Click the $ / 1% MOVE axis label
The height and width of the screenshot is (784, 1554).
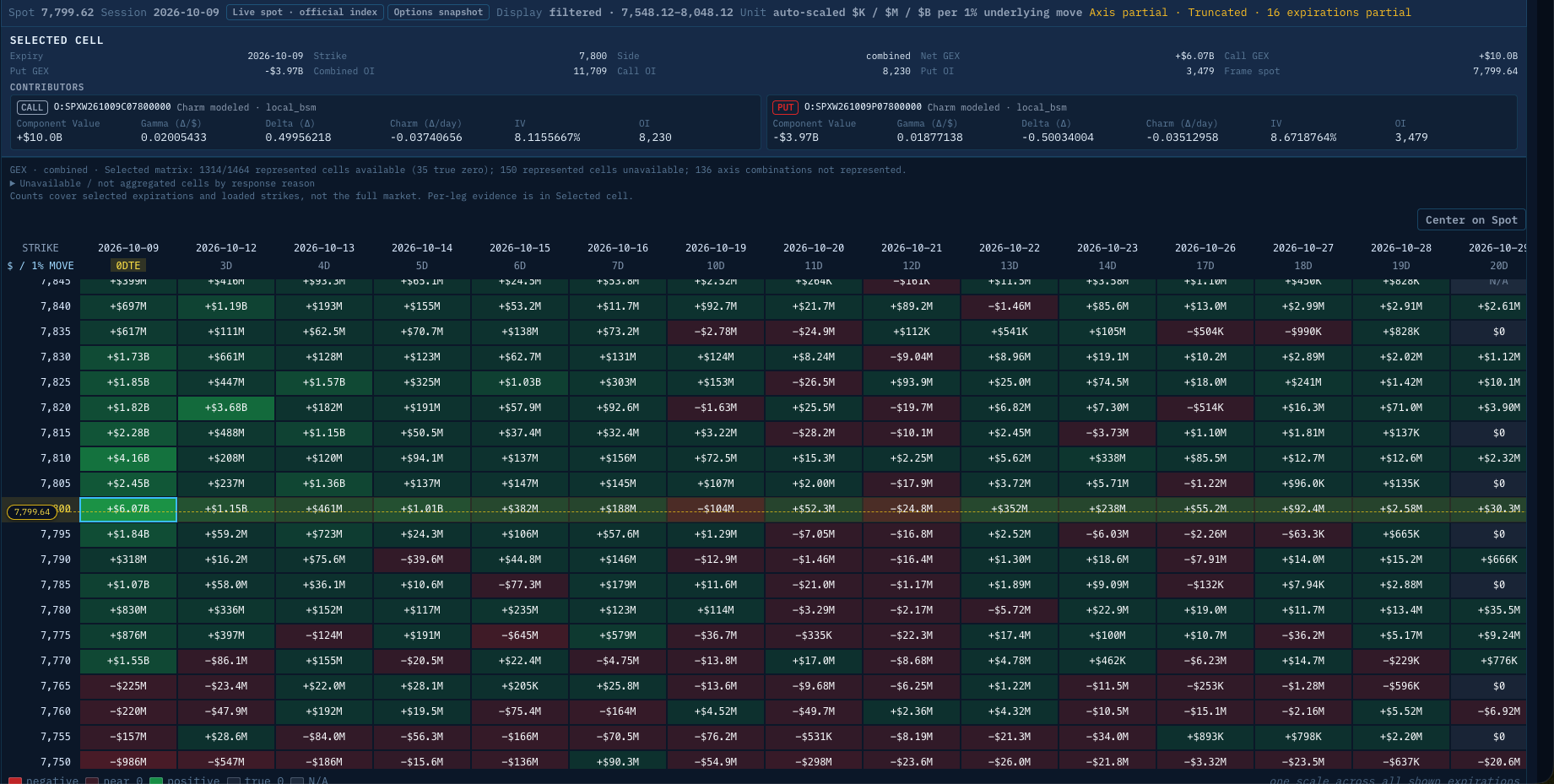41,266
